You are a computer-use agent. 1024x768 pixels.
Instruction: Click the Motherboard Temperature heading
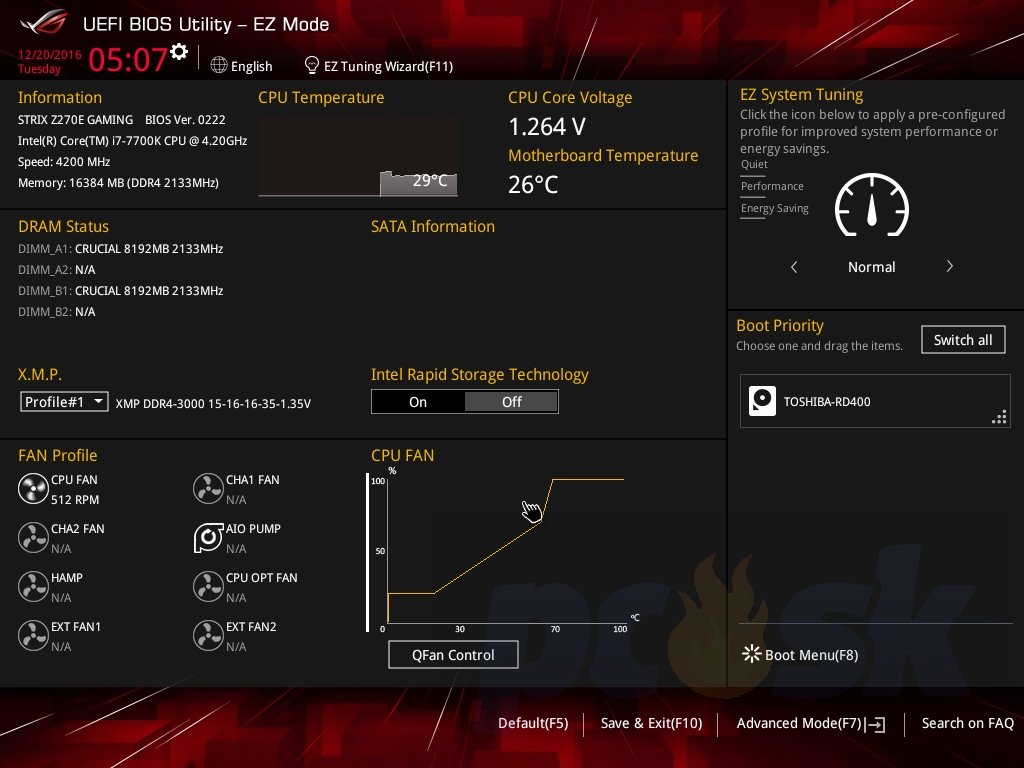pos(603,155)
